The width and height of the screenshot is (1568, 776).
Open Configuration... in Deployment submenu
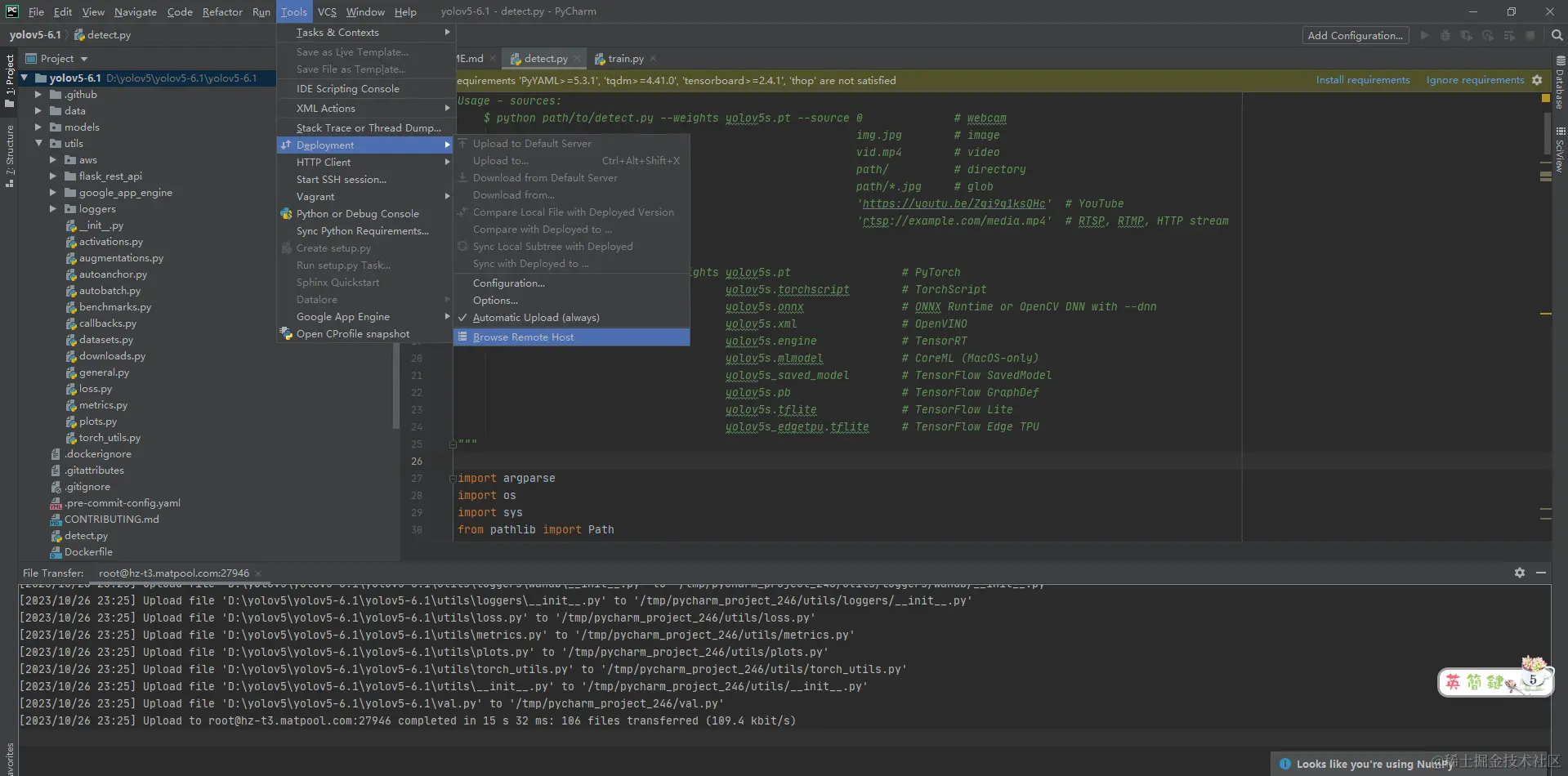(508, 283)
